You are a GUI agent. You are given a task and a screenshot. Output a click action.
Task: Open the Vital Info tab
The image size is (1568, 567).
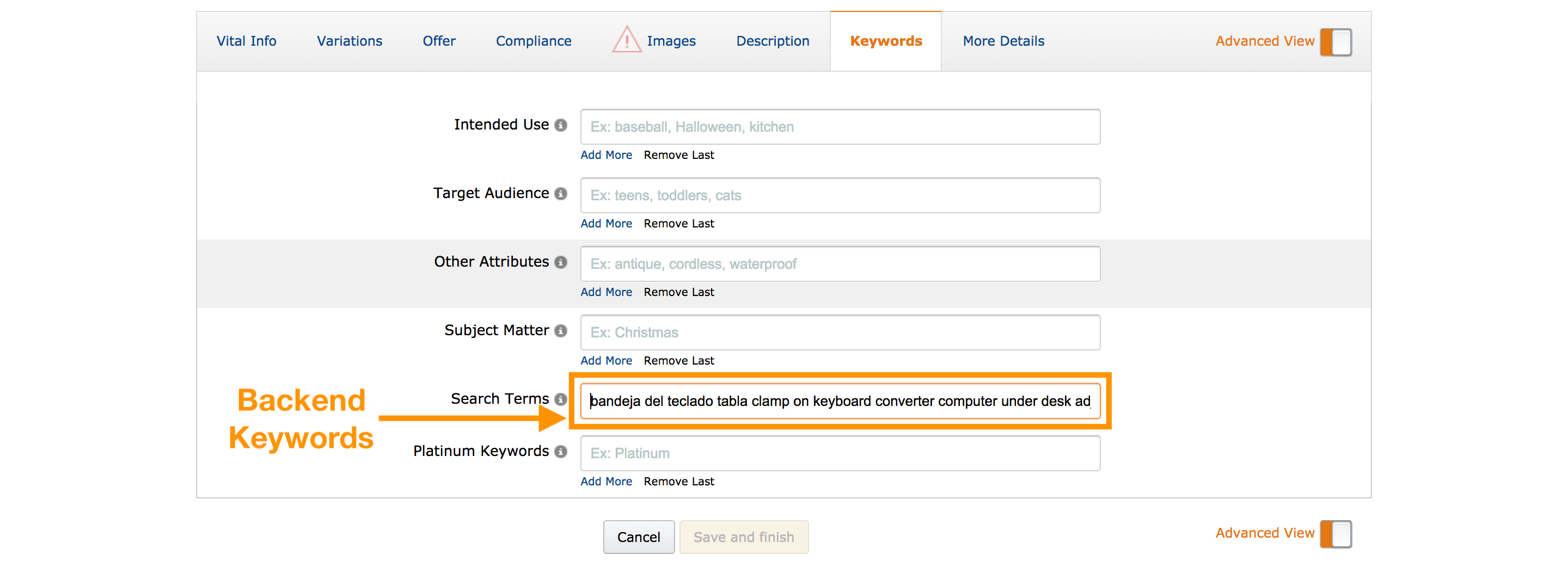tap(246, 41)
